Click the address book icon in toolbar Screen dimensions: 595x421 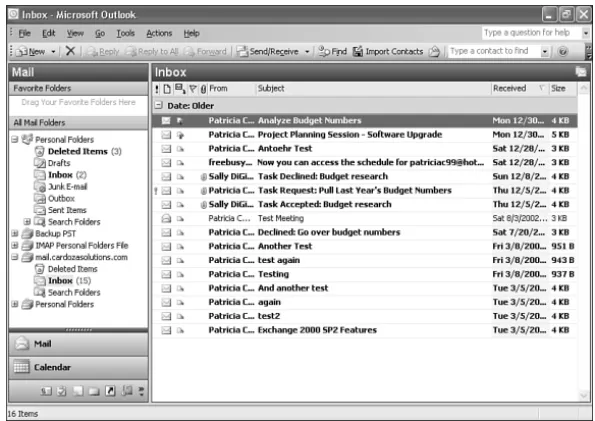coord(434,51)
